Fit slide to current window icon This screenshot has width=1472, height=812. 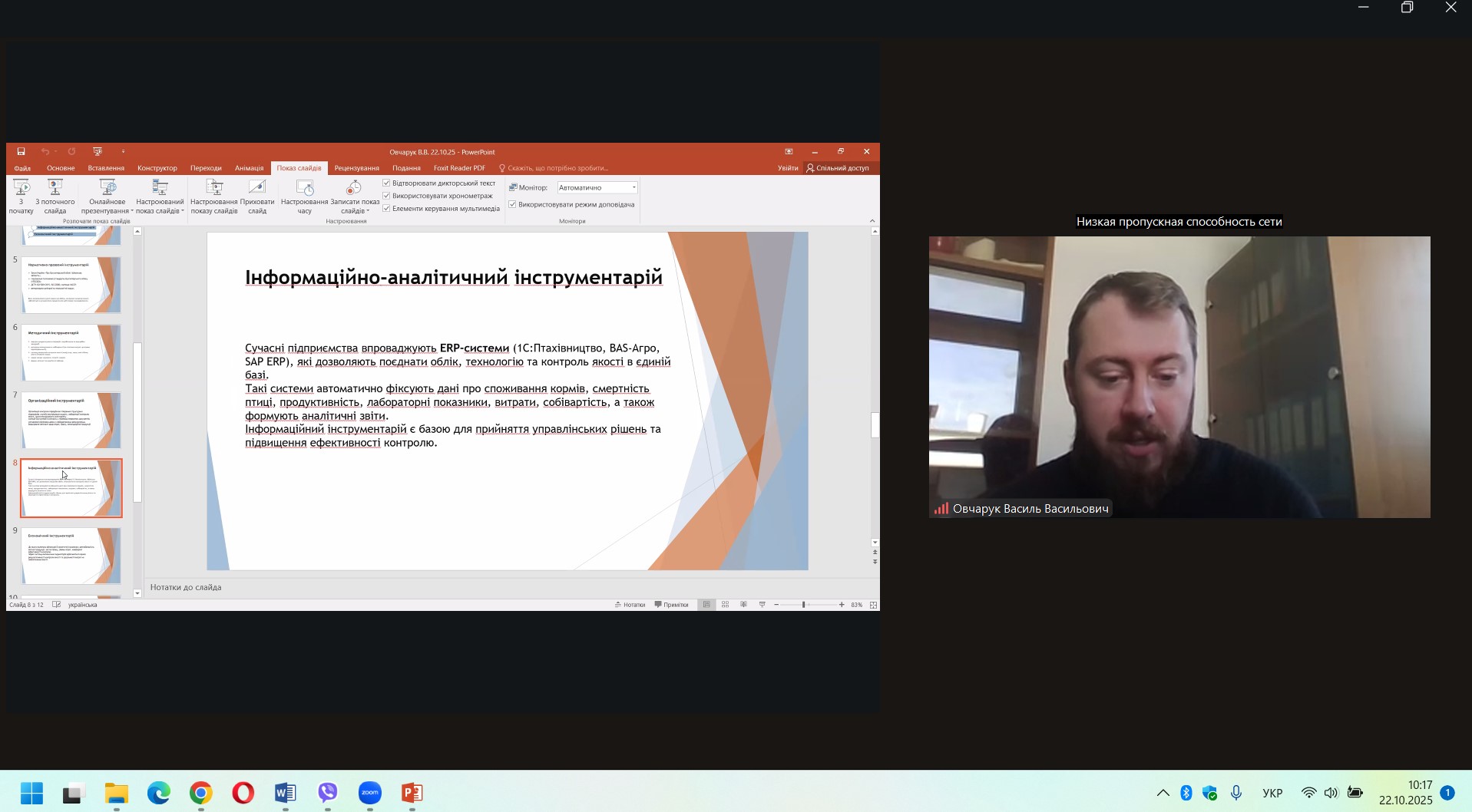(x=873, y=605)
